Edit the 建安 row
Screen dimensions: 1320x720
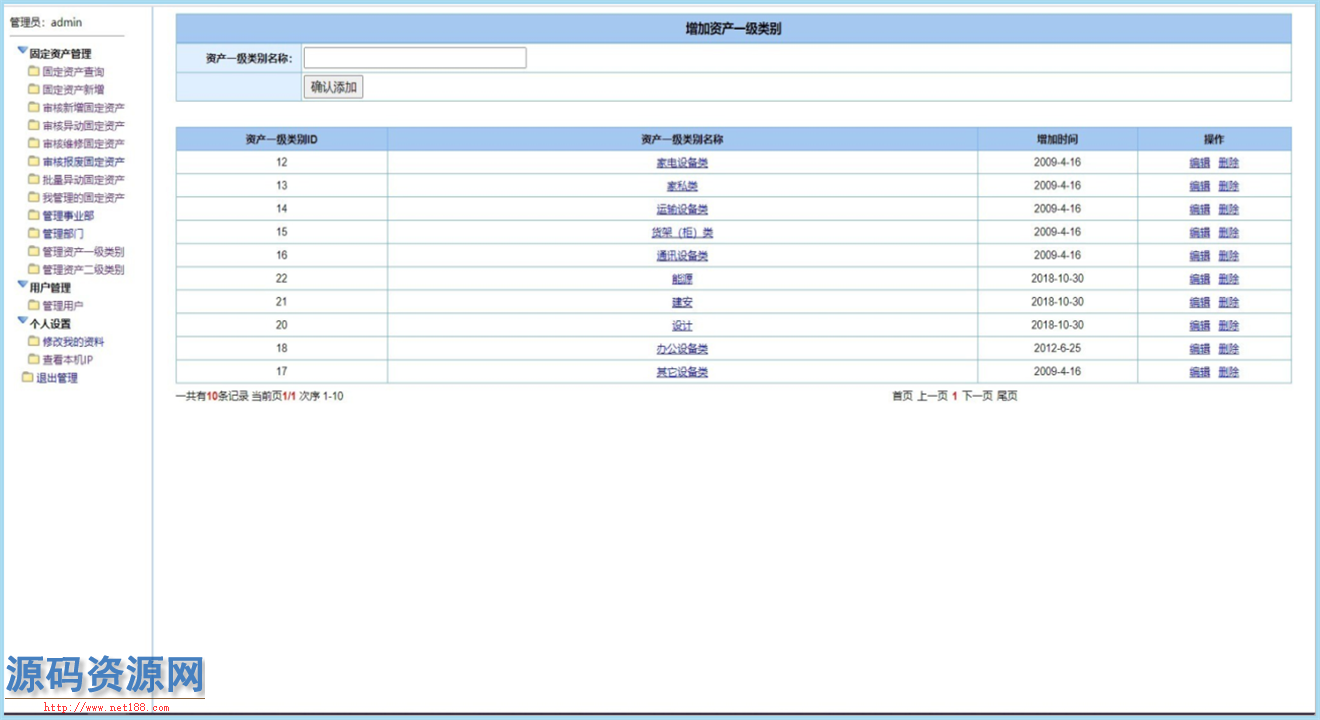click(x=1200, y=302)
